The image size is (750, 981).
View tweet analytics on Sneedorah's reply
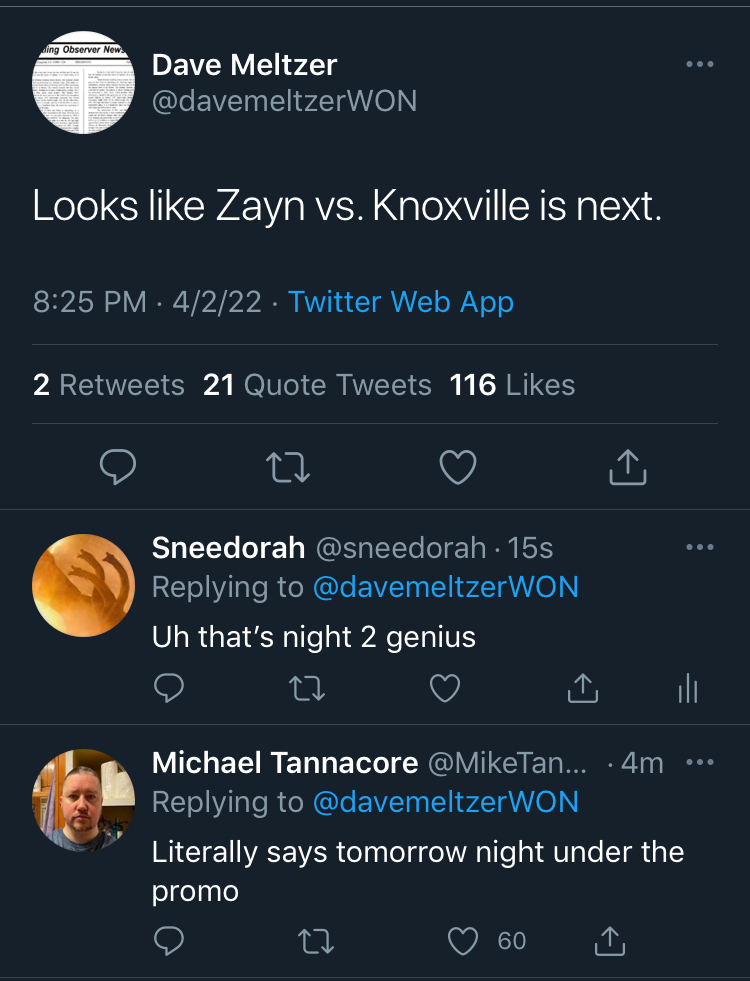pos(688,688)
